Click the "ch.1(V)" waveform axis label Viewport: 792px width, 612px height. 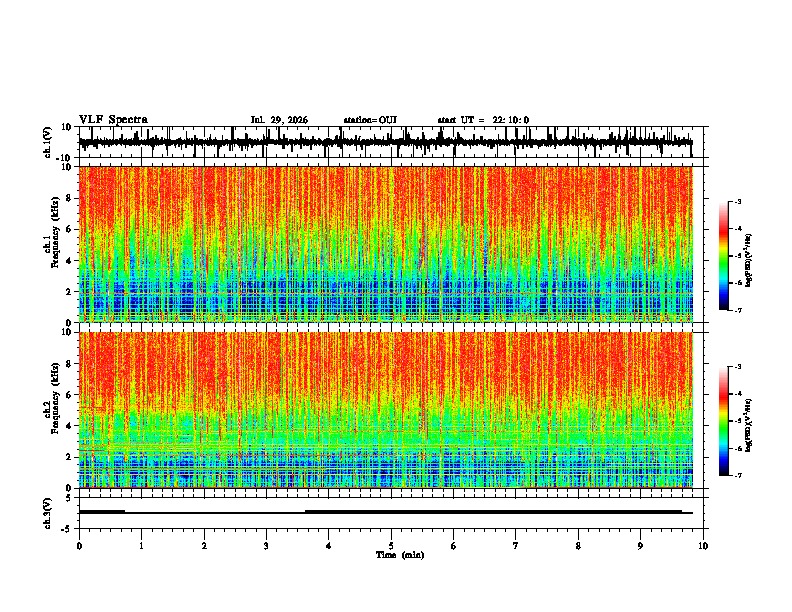point(48,142)
